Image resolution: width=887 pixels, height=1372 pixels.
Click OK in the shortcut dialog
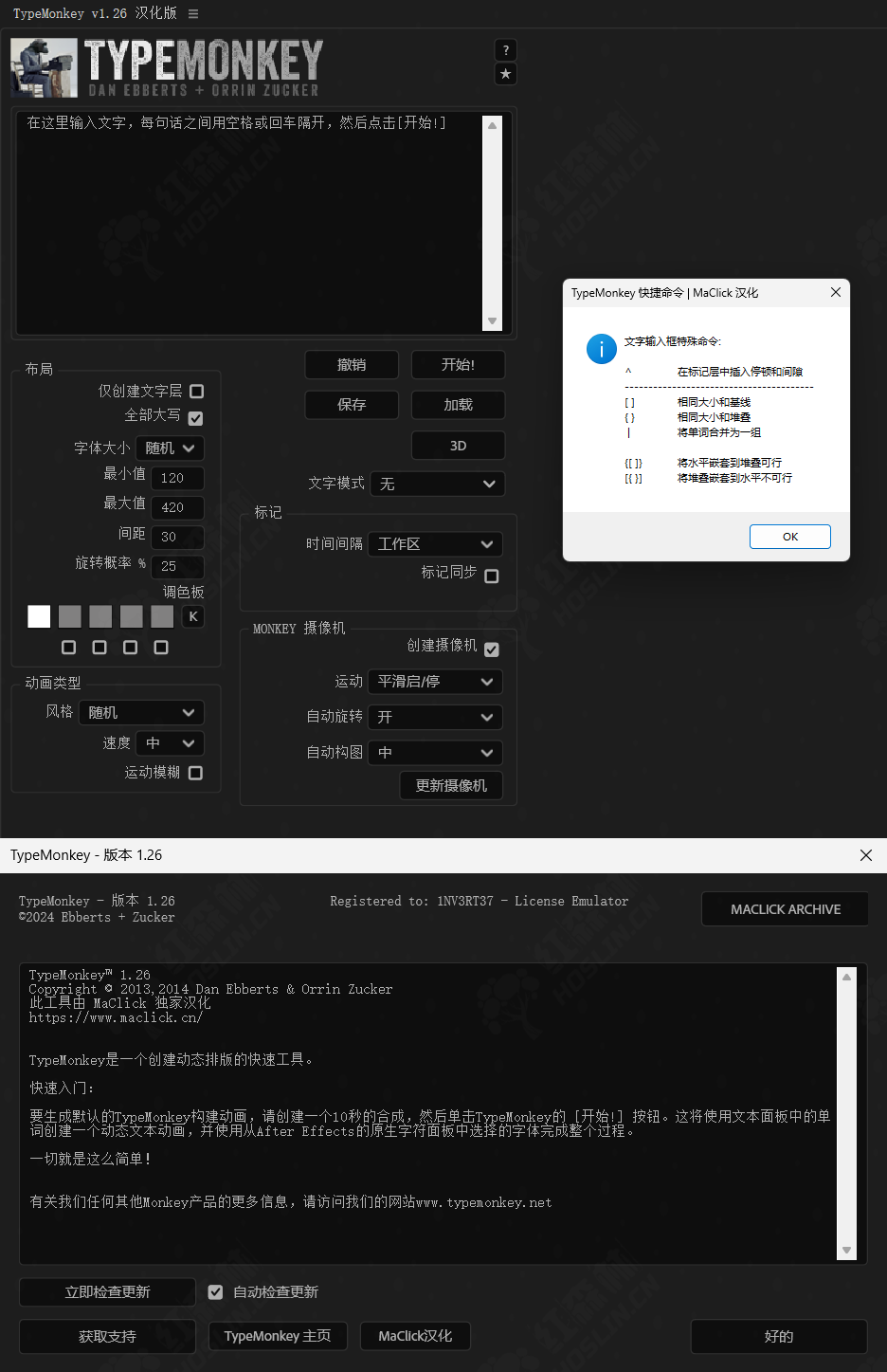(x=790, y=537)
